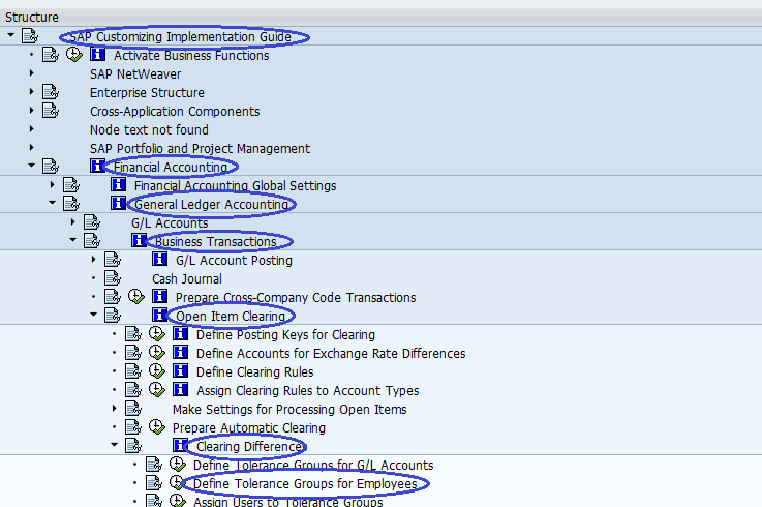Execute Define Tolerance Groups for G/L Accounts
The height and width of the screenshot is (507, 762).
[x=178, y=464]
